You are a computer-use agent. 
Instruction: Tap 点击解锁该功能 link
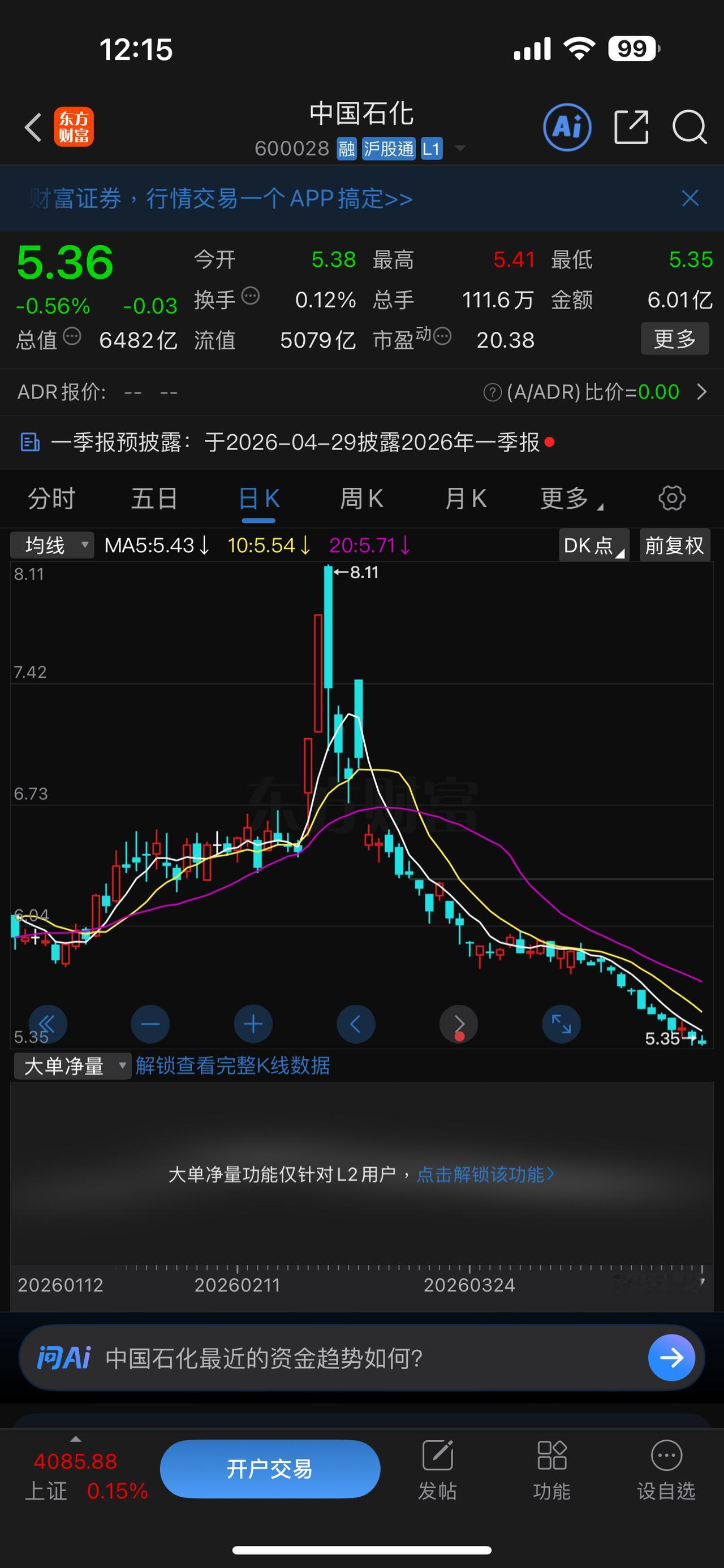coord(485,1174)
